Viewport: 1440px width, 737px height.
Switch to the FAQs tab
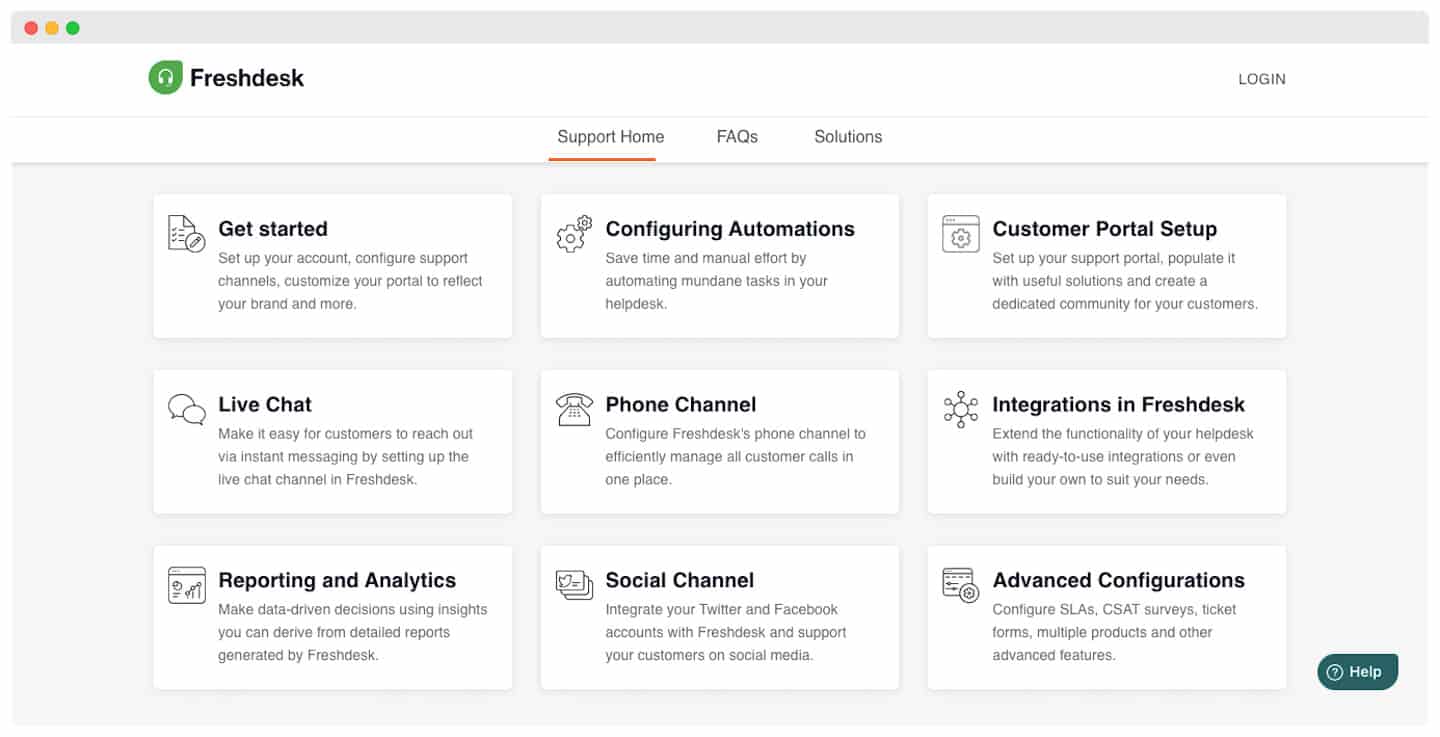737,137
